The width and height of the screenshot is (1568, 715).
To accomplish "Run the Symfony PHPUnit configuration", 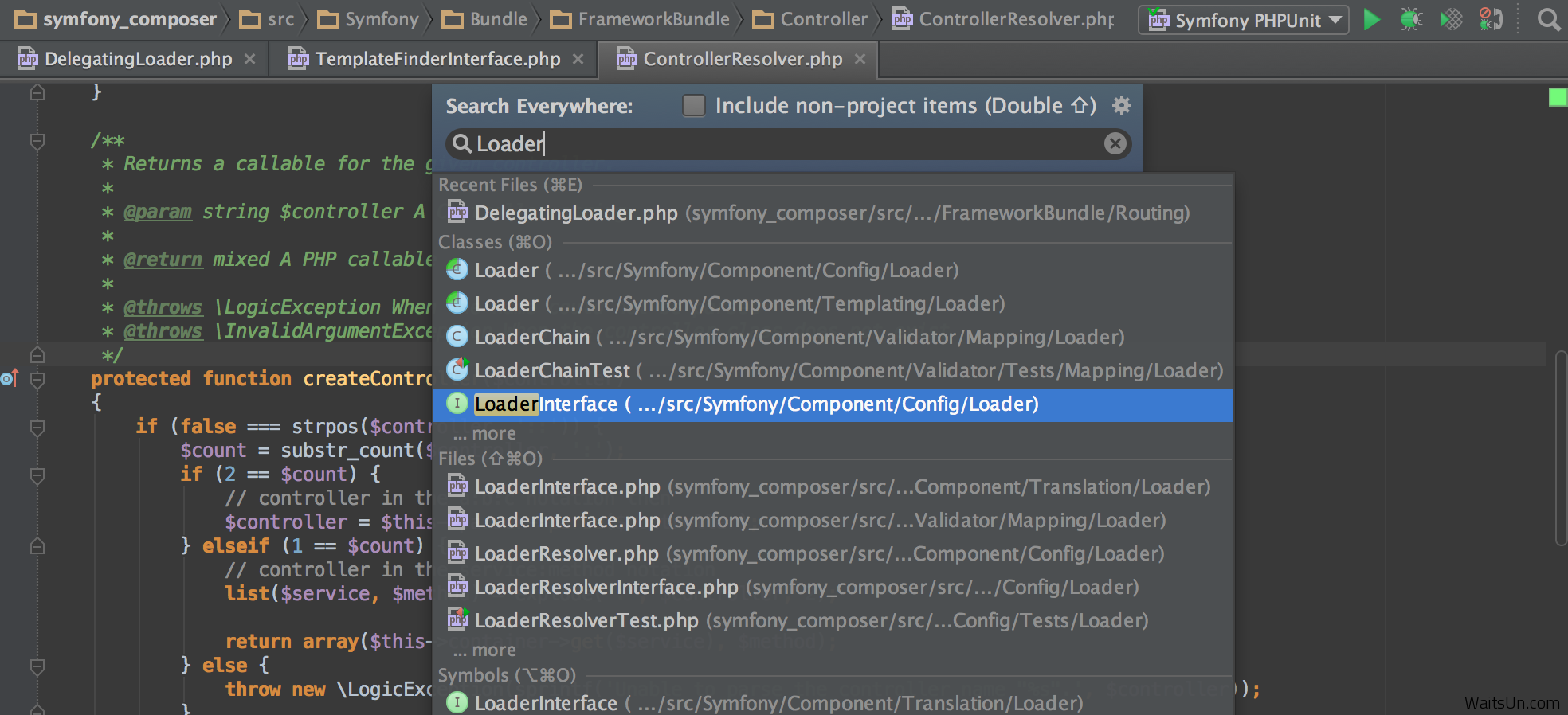I will point(1370,19).
